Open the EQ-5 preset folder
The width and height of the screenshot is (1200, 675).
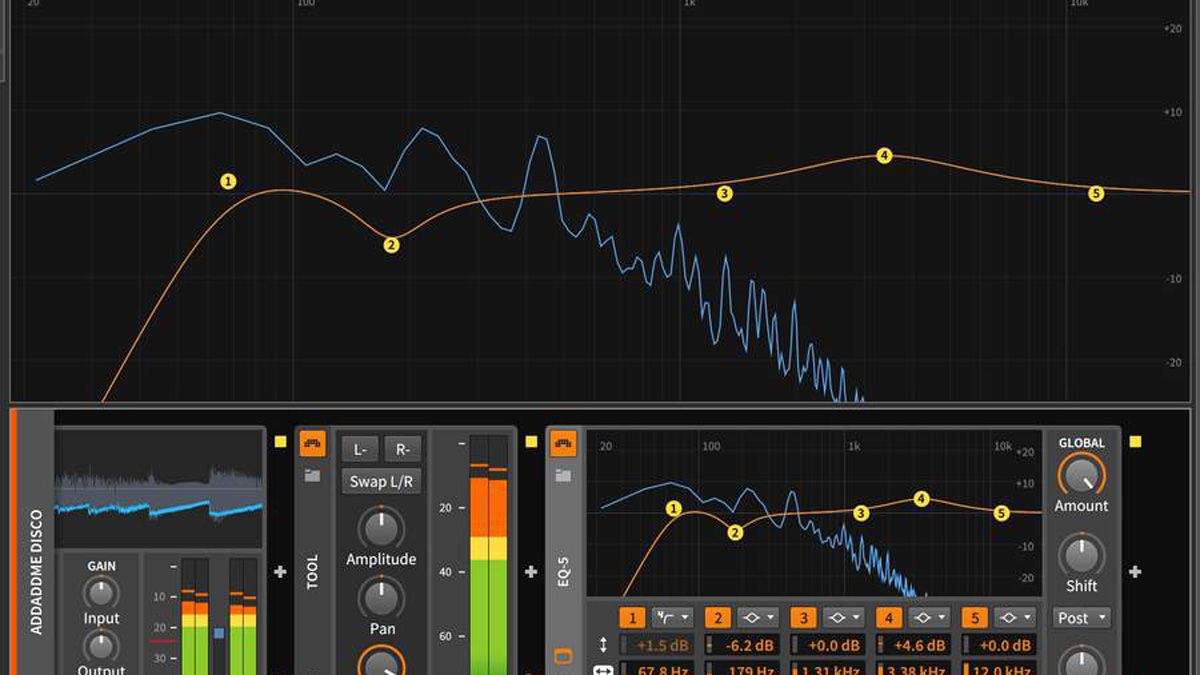[565, 475]
